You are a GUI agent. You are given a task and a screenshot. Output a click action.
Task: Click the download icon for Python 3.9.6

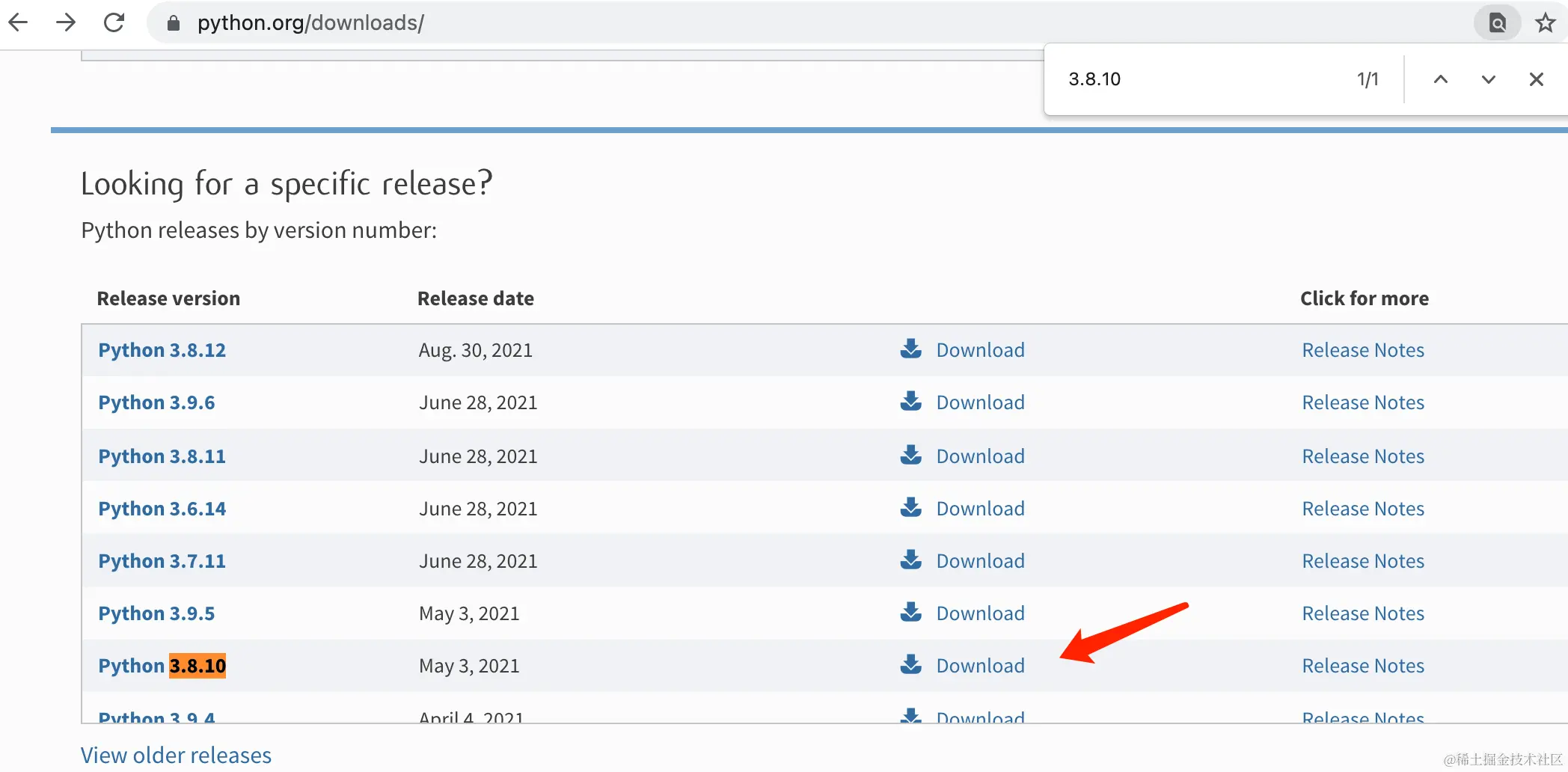[910, 401]
